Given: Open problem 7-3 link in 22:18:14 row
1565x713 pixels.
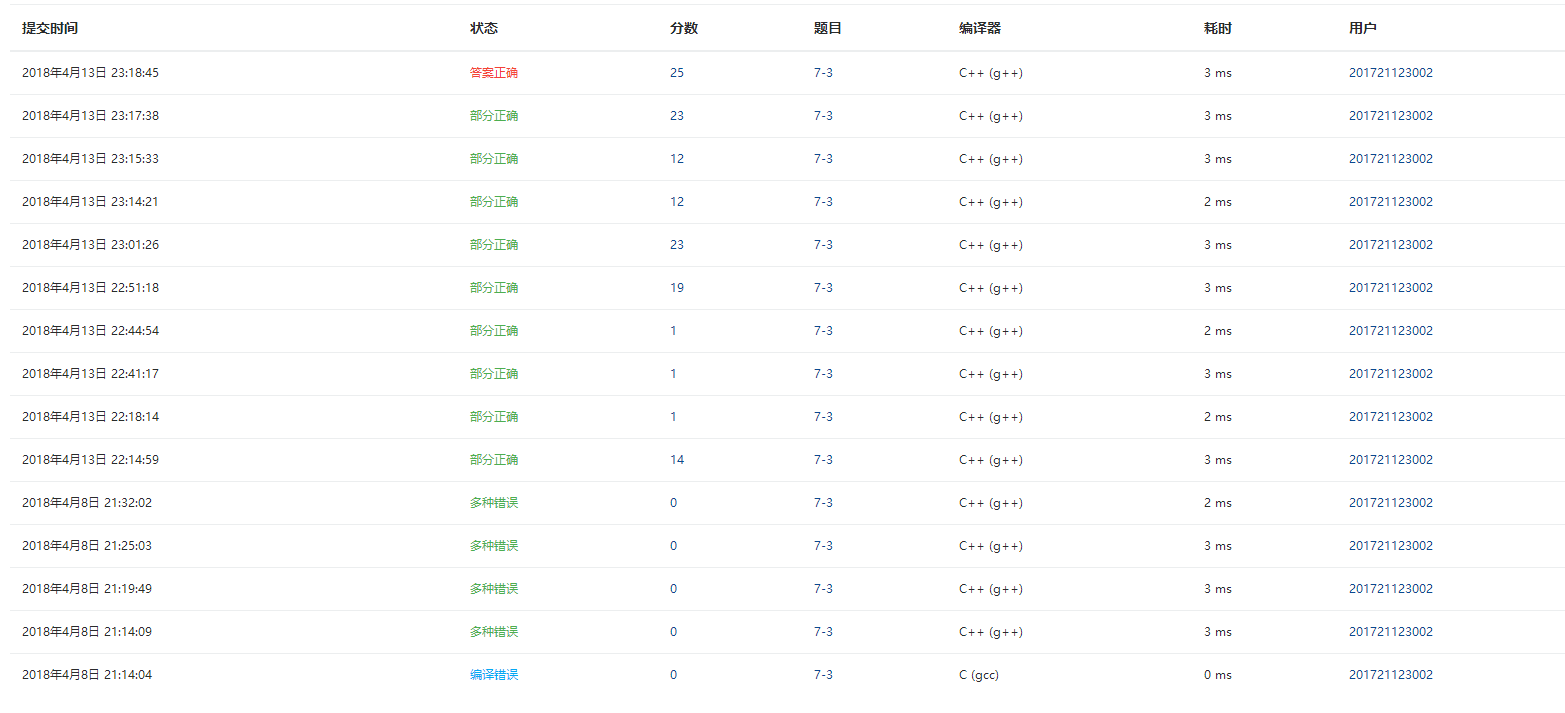Looking at the screenshot, I should pos(823,417).
